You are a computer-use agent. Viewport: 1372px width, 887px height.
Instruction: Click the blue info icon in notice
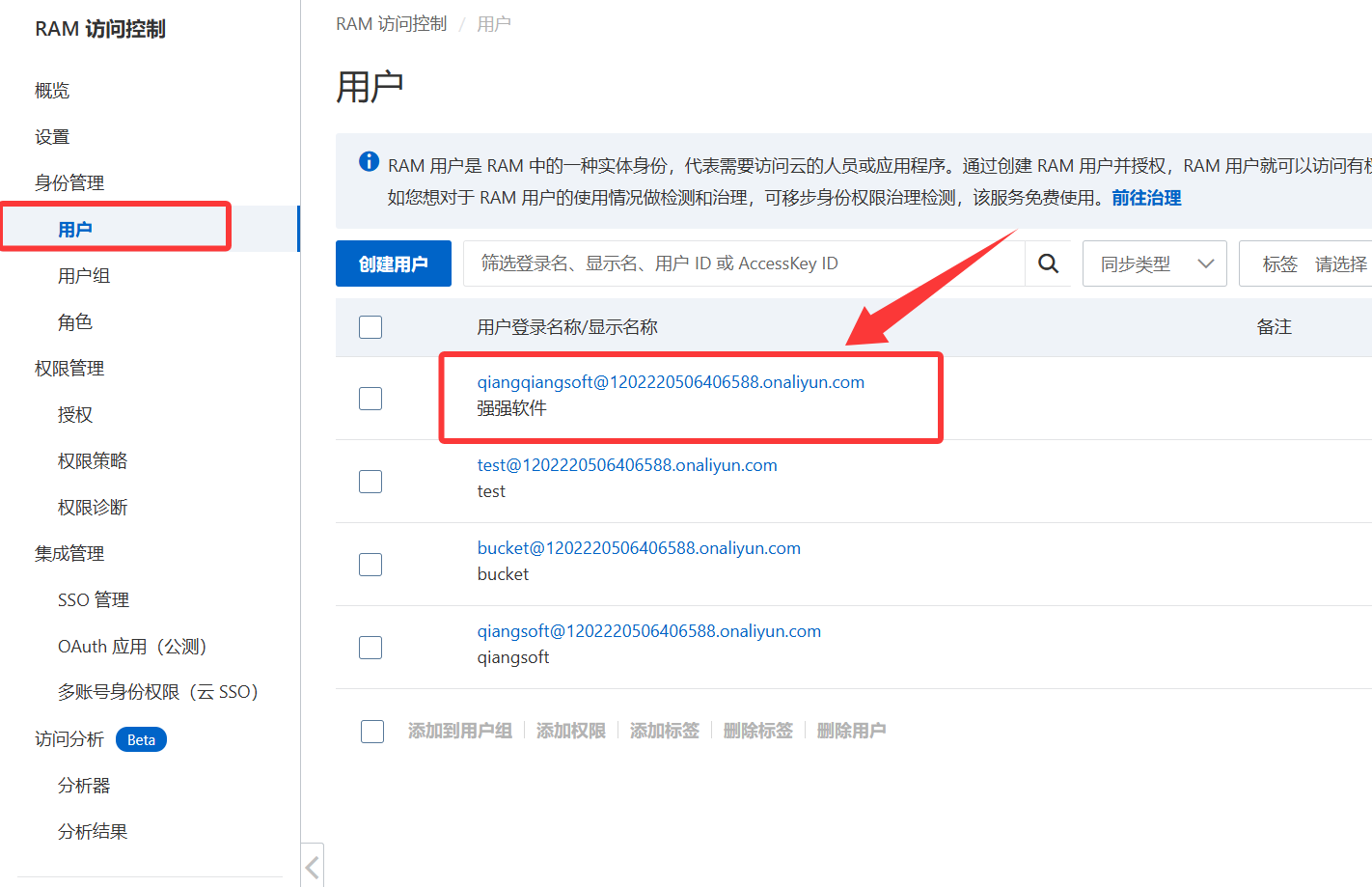click(x=369, y=162)
